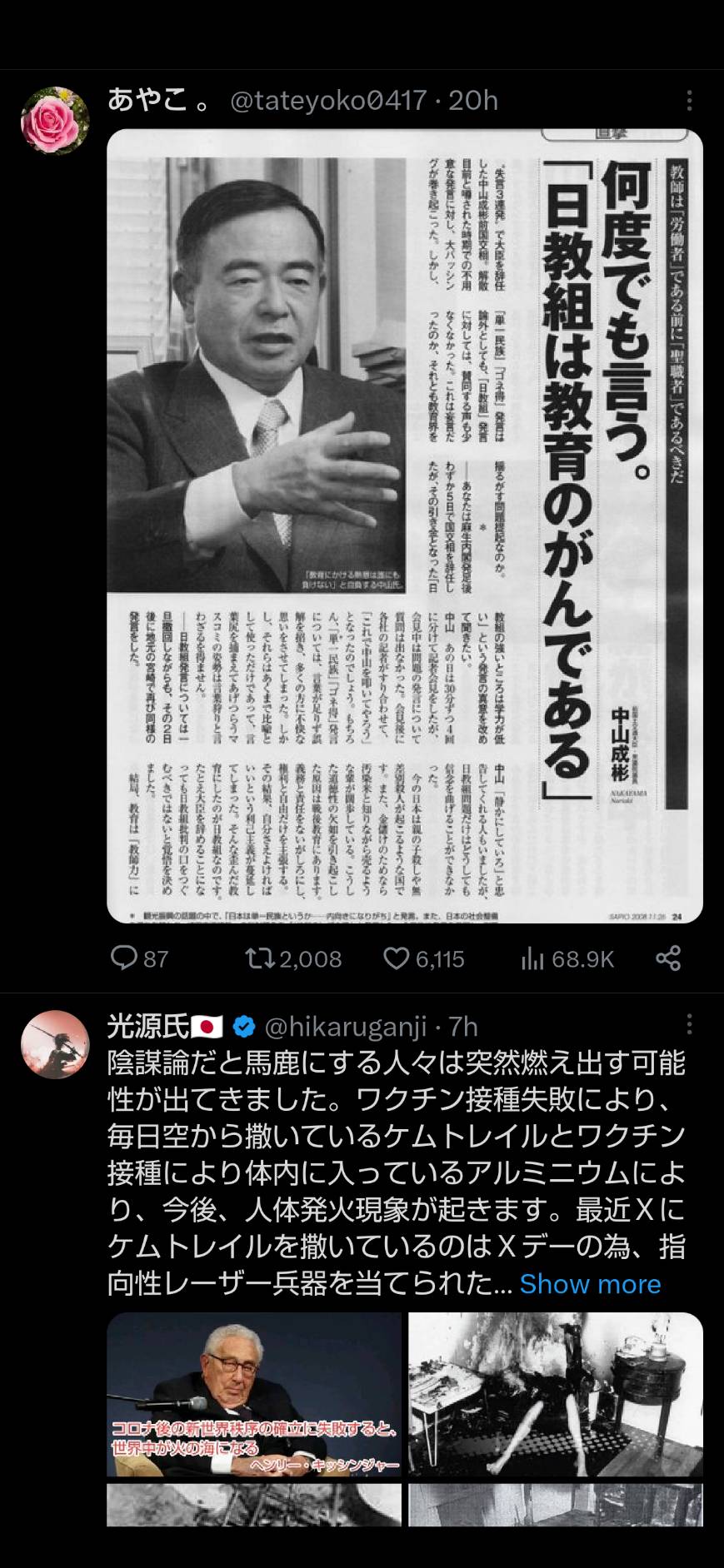724x1568 pixels.
Task: Click display name 光源氏
Action: pos(148,1027)
